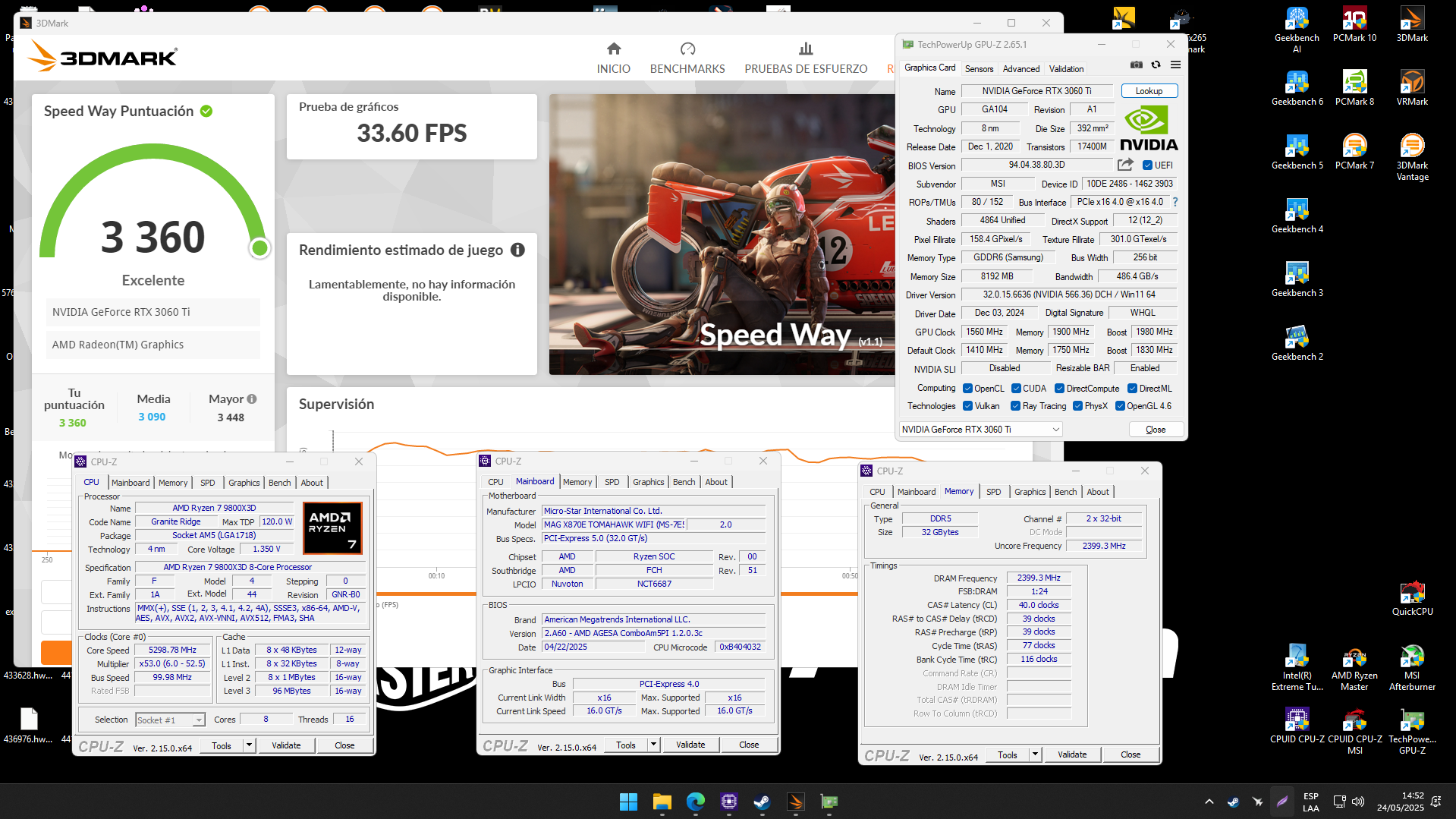Image resolution: width=1456 pixels, height=819 pixels.
Task: Click Tools button in CPU tab window
Action: pyautogui.click(x=222, y=745)
